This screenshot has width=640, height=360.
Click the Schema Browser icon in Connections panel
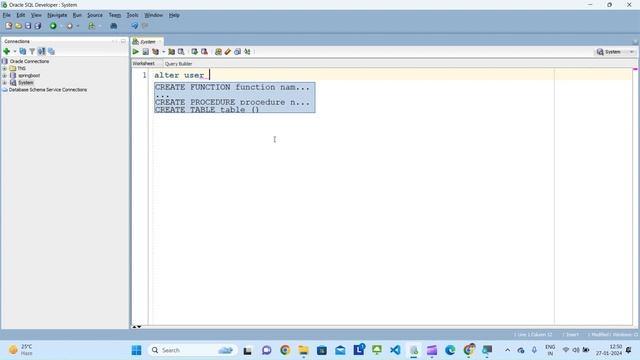(41, 51)
